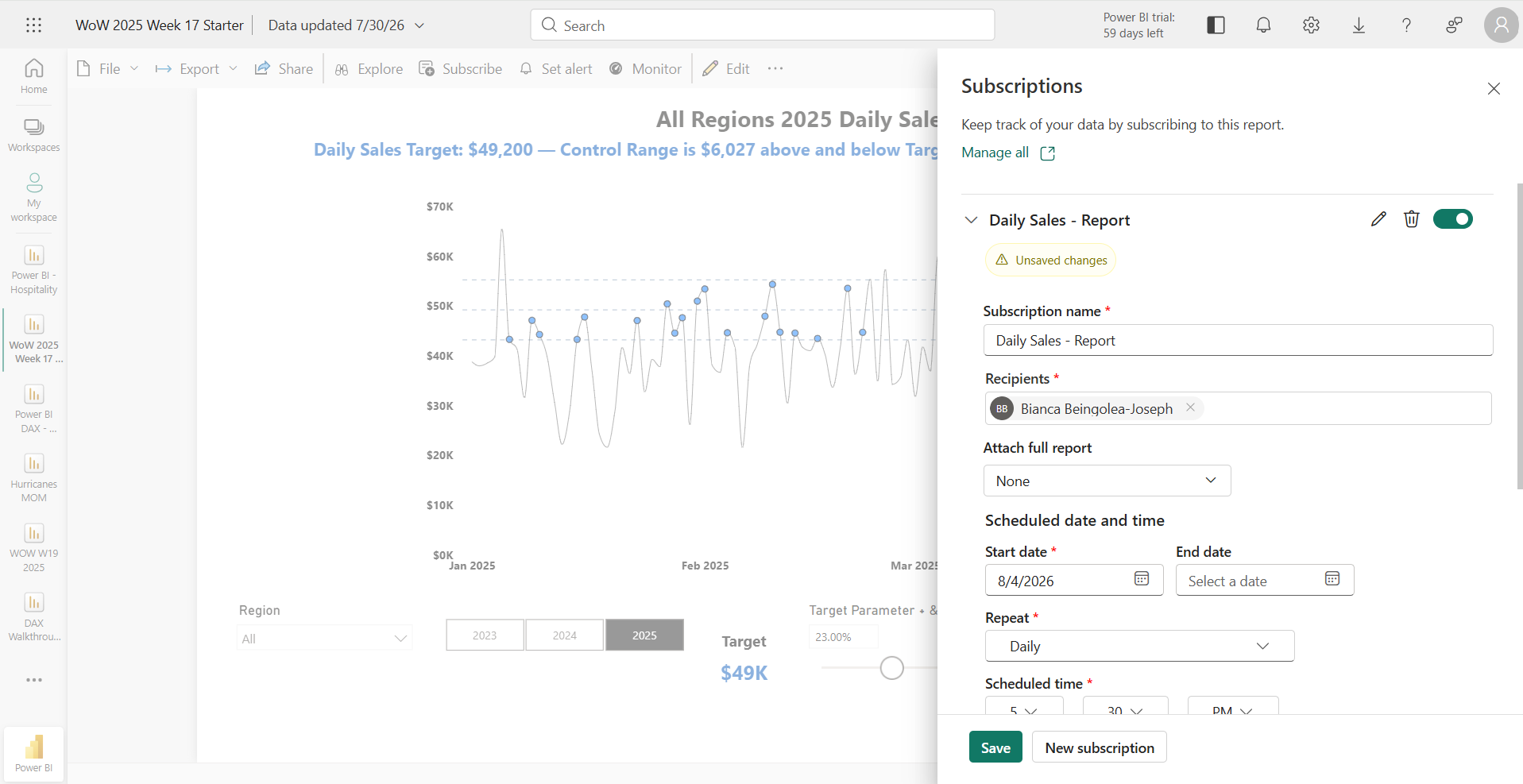Open the app launcher grid icon

[33, 25]
